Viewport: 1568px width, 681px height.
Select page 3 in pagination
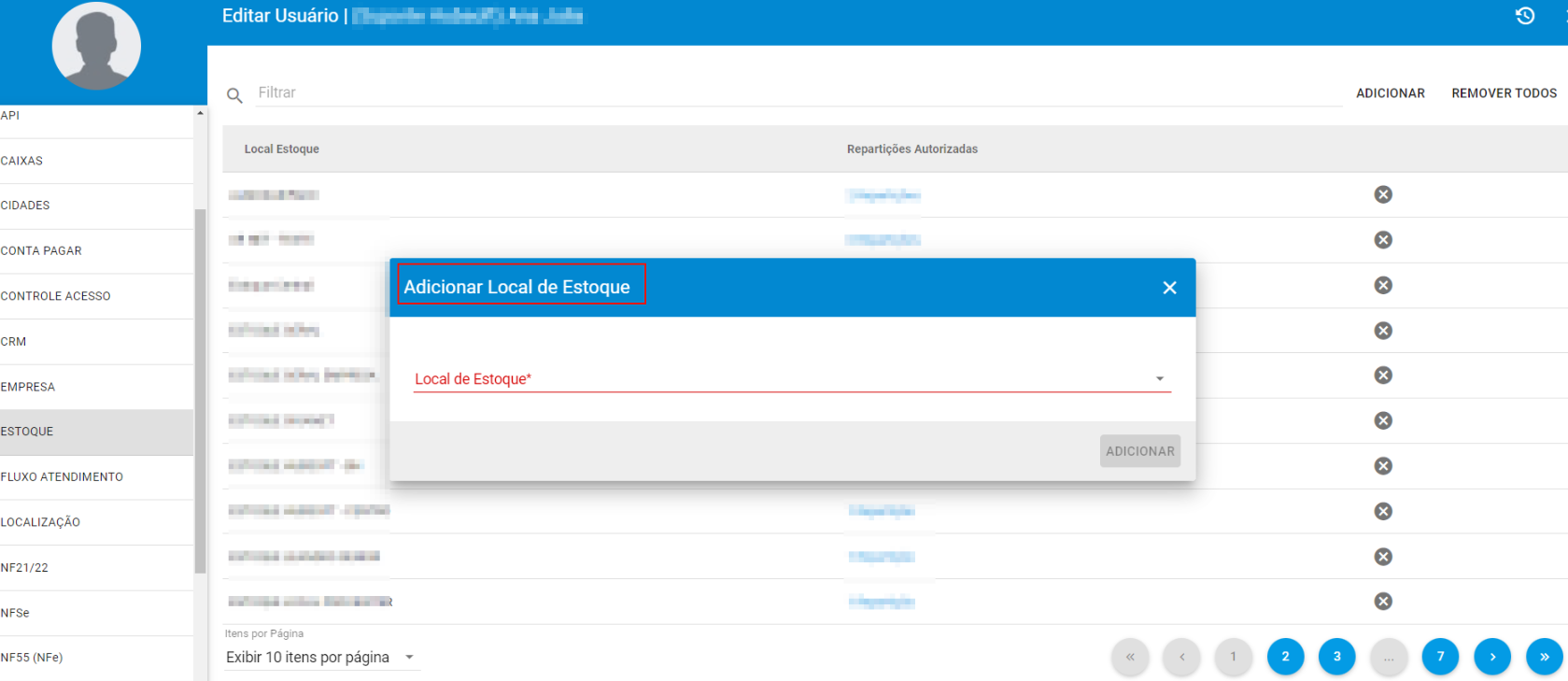click(1336, 657)
